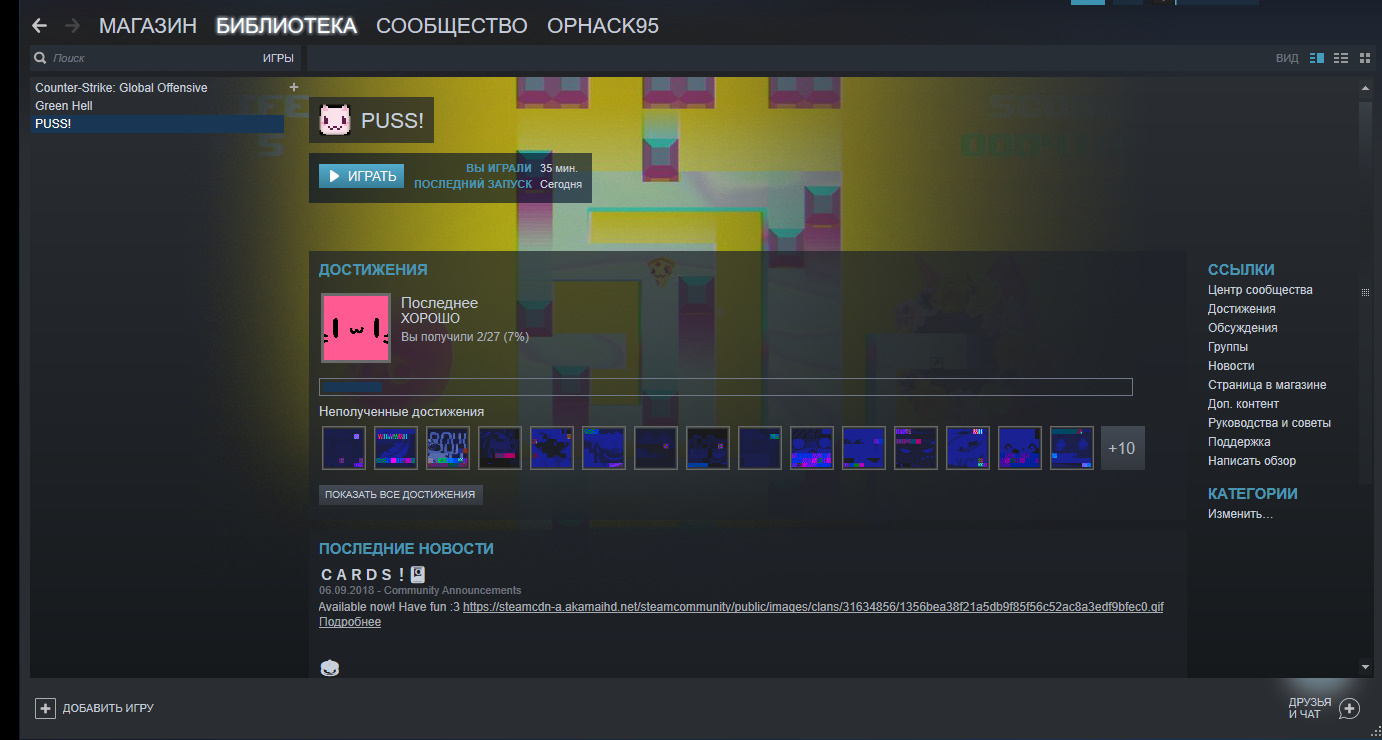
Task: Click the '35 мин.' playtime value
Action: [x=559, y=168]
